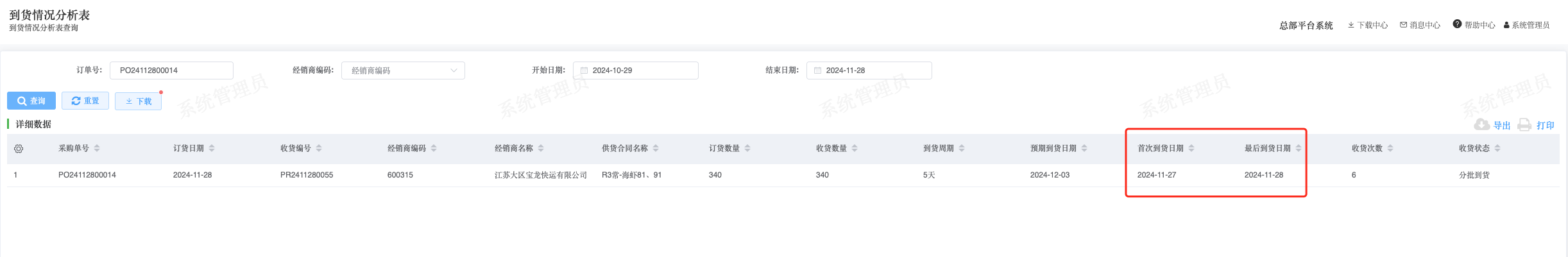The image size is (1568, 257).
Task: Click the table column settings gear icon
Action: pyautogui.click(x=19, y=149)
